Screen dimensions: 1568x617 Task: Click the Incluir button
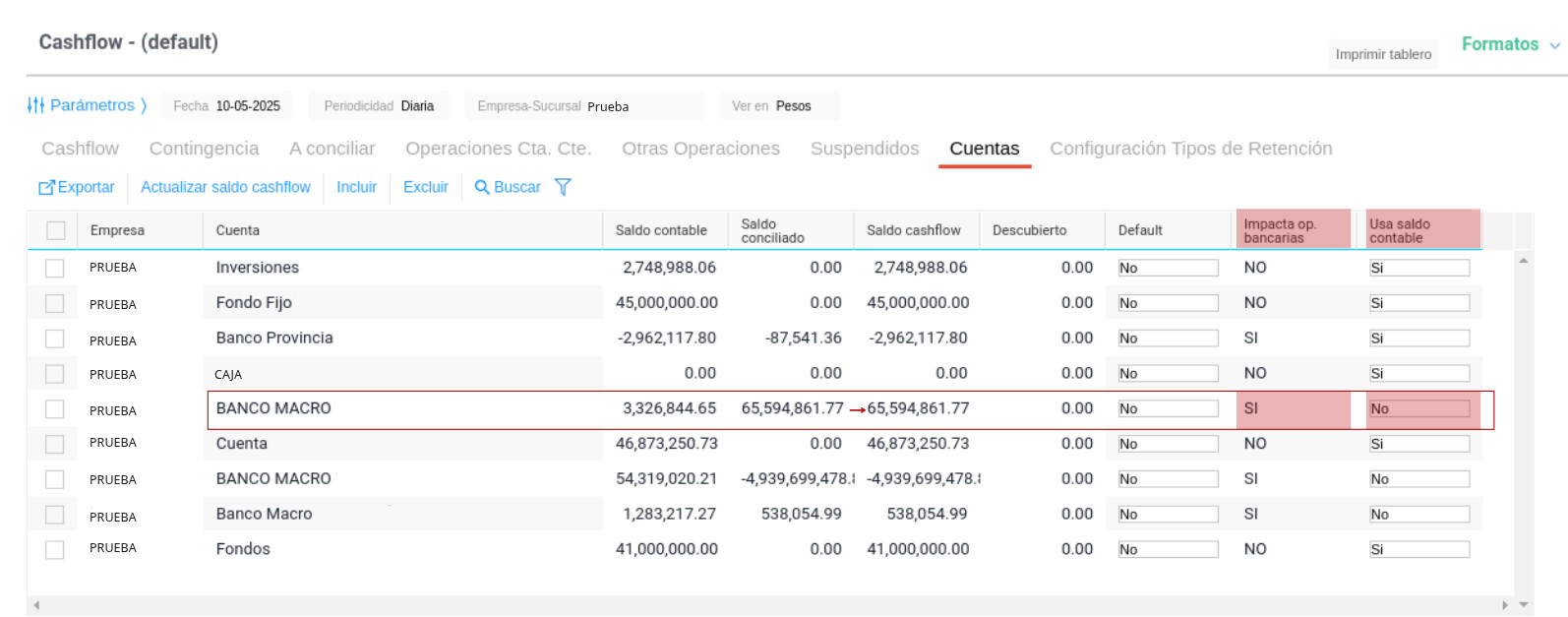[x=356, y=187]
